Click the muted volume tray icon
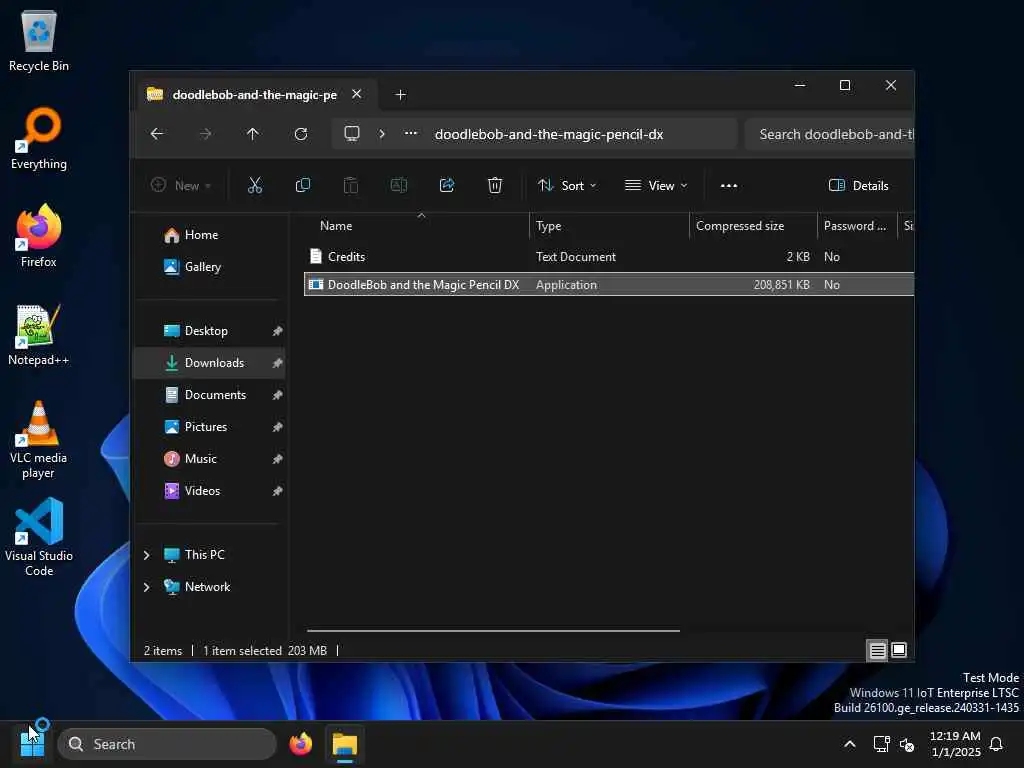Image resolution: width=1024 pixels, height=768 pixels. (906, 744)
